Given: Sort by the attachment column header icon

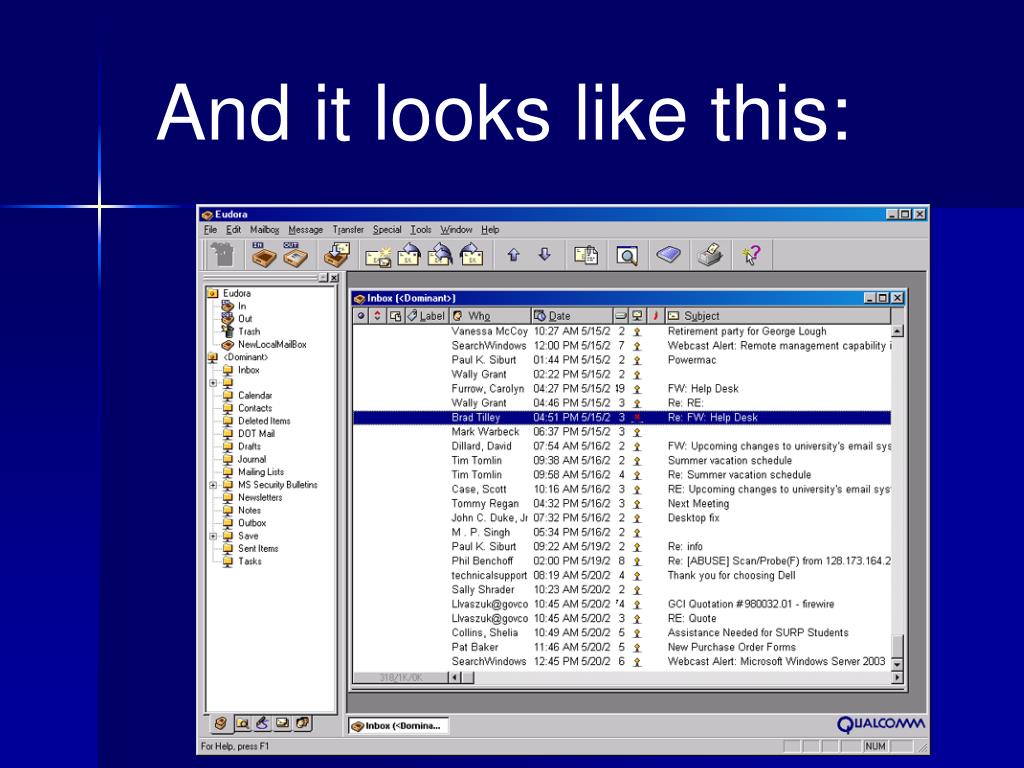Looking at the screenshot, I should [395, 316].
